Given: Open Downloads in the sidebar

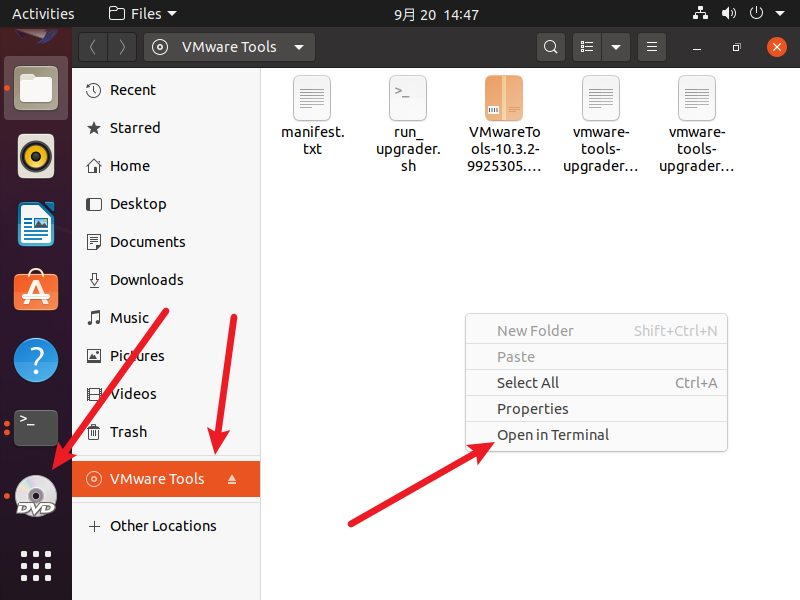Looking at the screenshot, I should [x=166, y=280].
